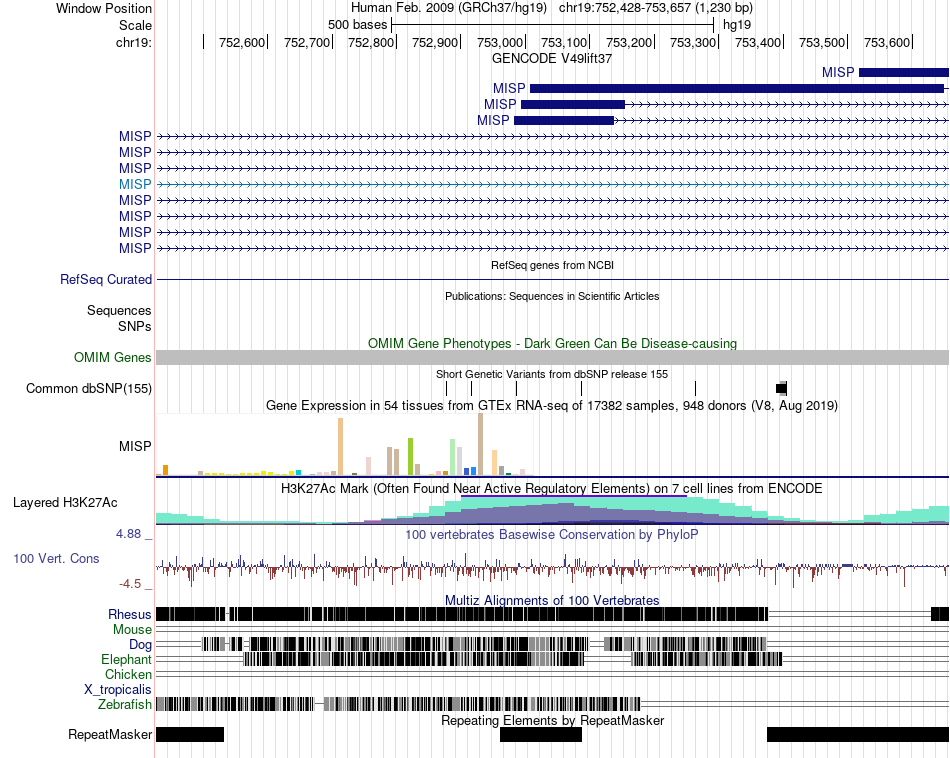The height and width of the screenshot is (758, 950).
Task: Open the H3K27Ac Mark track title
Action: tap(552, 488)
